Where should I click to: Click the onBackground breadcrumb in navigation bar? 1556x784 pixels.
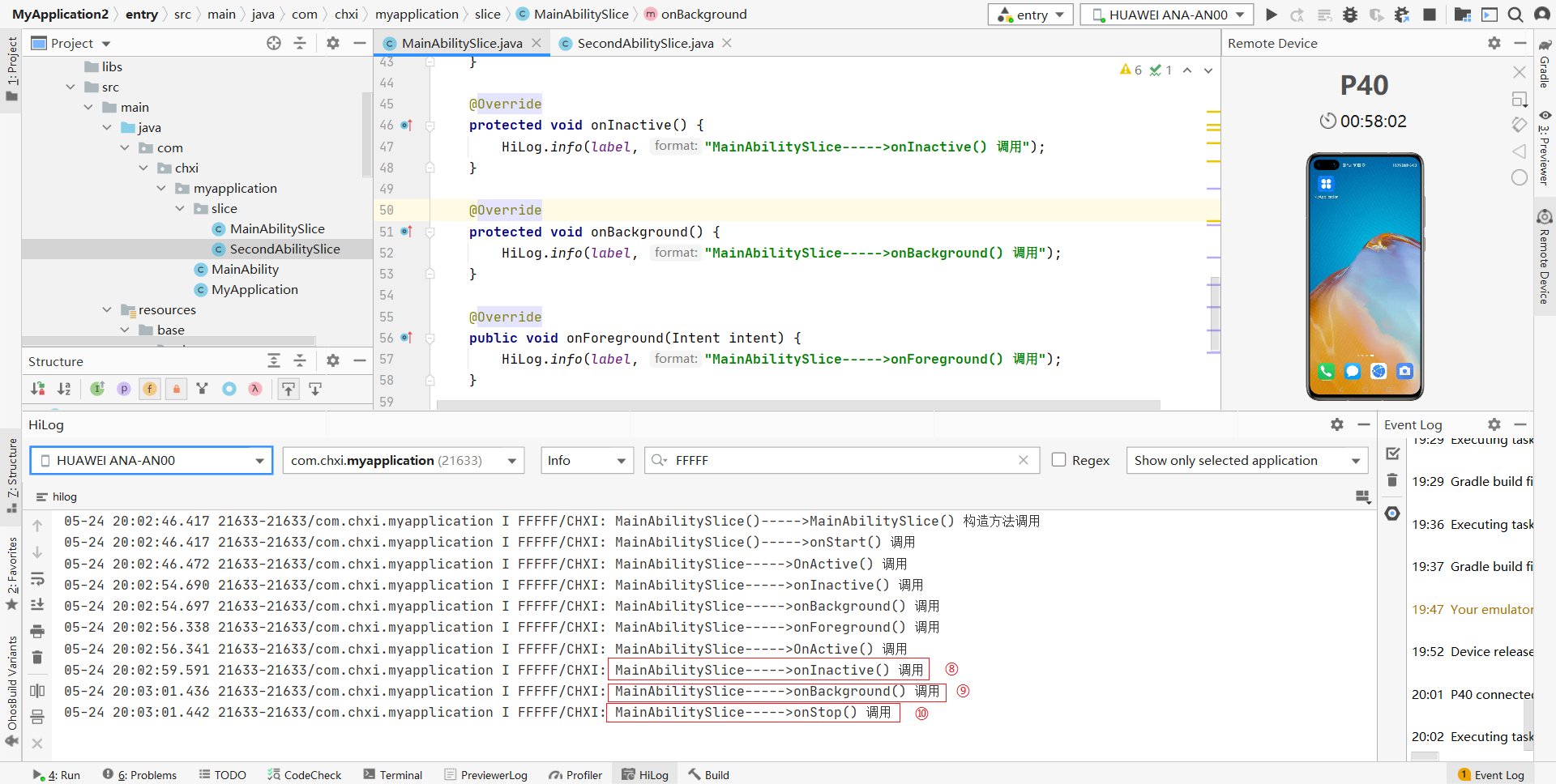click(703, 15)
